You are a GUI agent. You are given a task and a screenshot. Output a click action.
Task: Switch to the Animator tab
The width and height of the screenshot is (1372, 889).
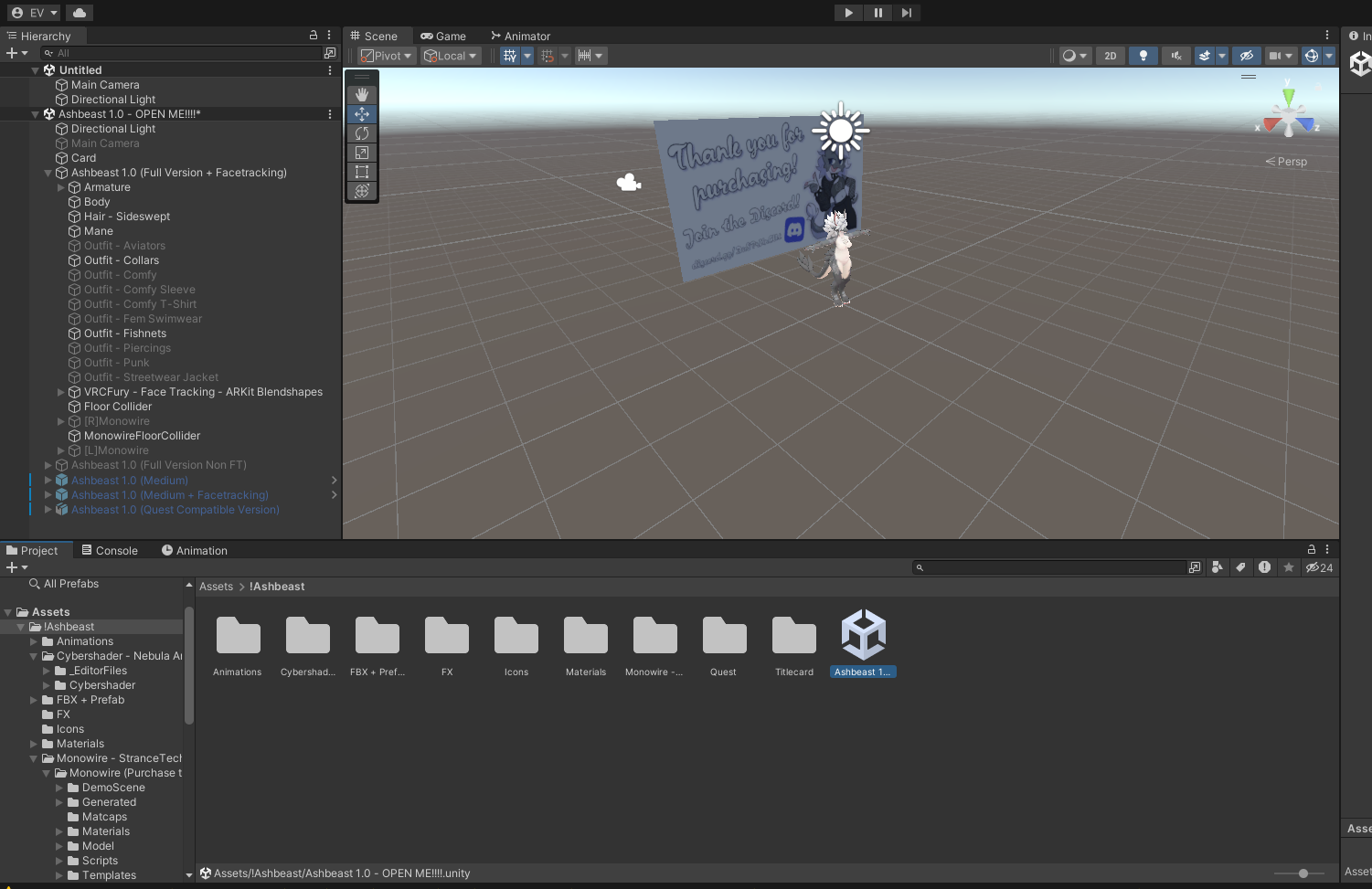coord(521,36)
